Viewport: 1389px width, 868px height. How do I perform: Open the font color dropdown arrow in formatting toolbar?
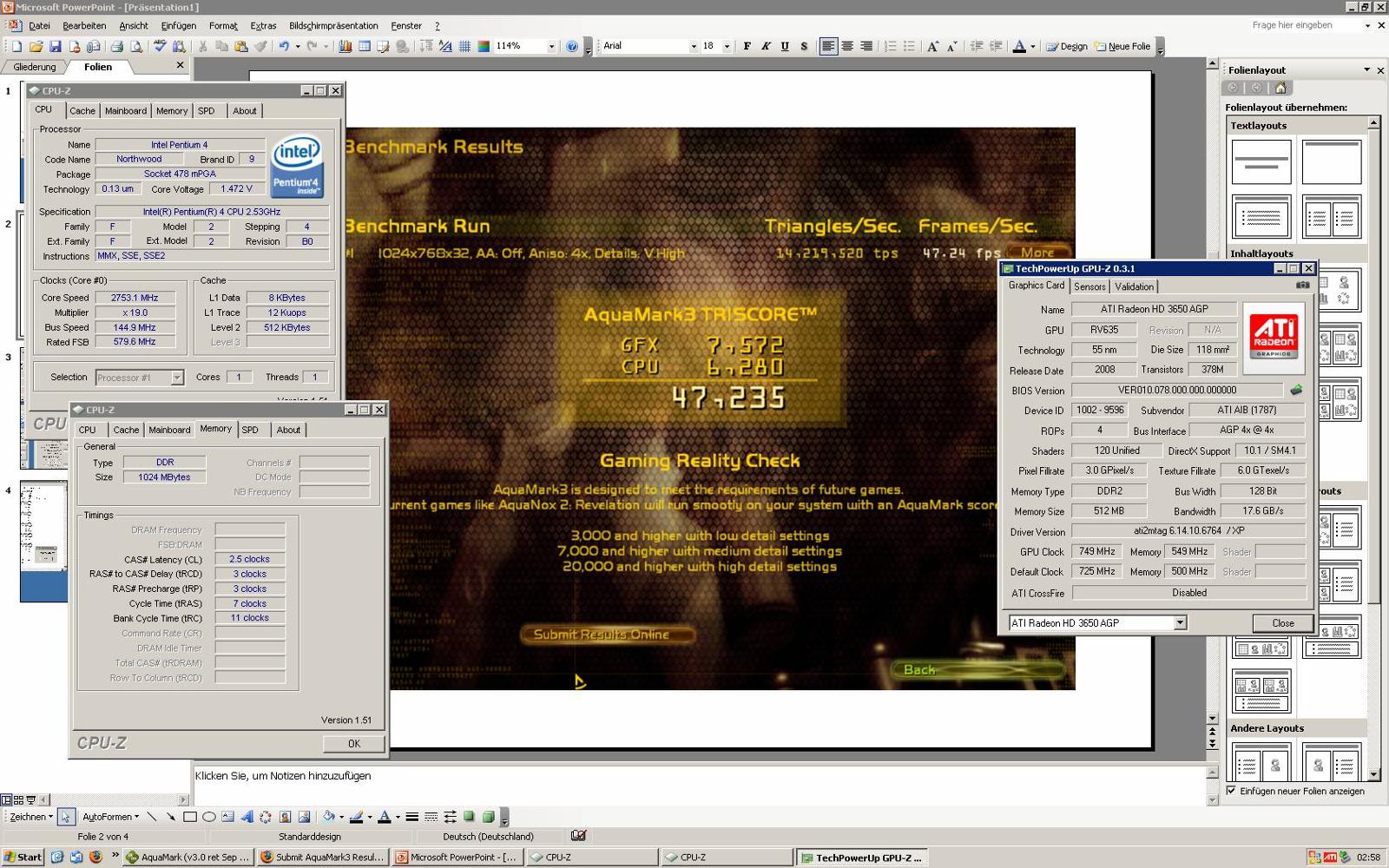tap(1032, 47)
